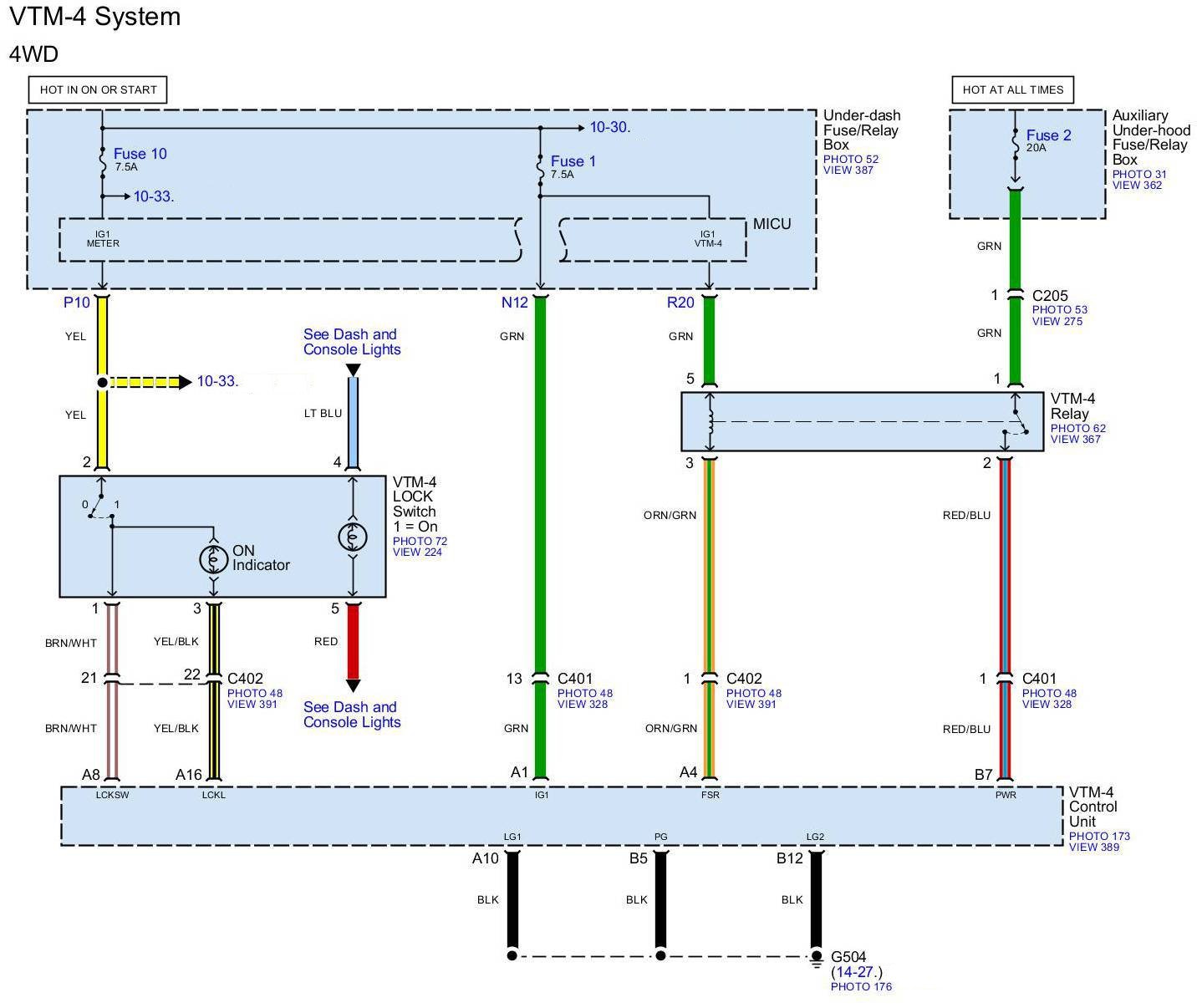Image resolution: width=1202 pixels, height=1008 pixels.
Task: Follow the 14-27 ground reference link
Action: [856, 972]
